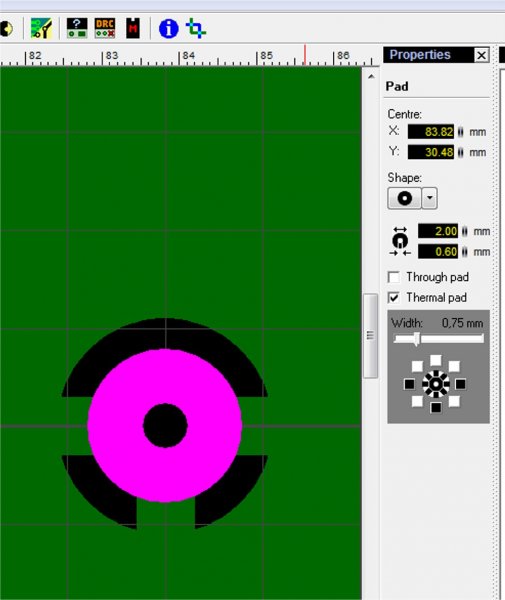The image size is (505, 600).
Task: Click the drill diameter field 0.60
Action: pos(438,252)
